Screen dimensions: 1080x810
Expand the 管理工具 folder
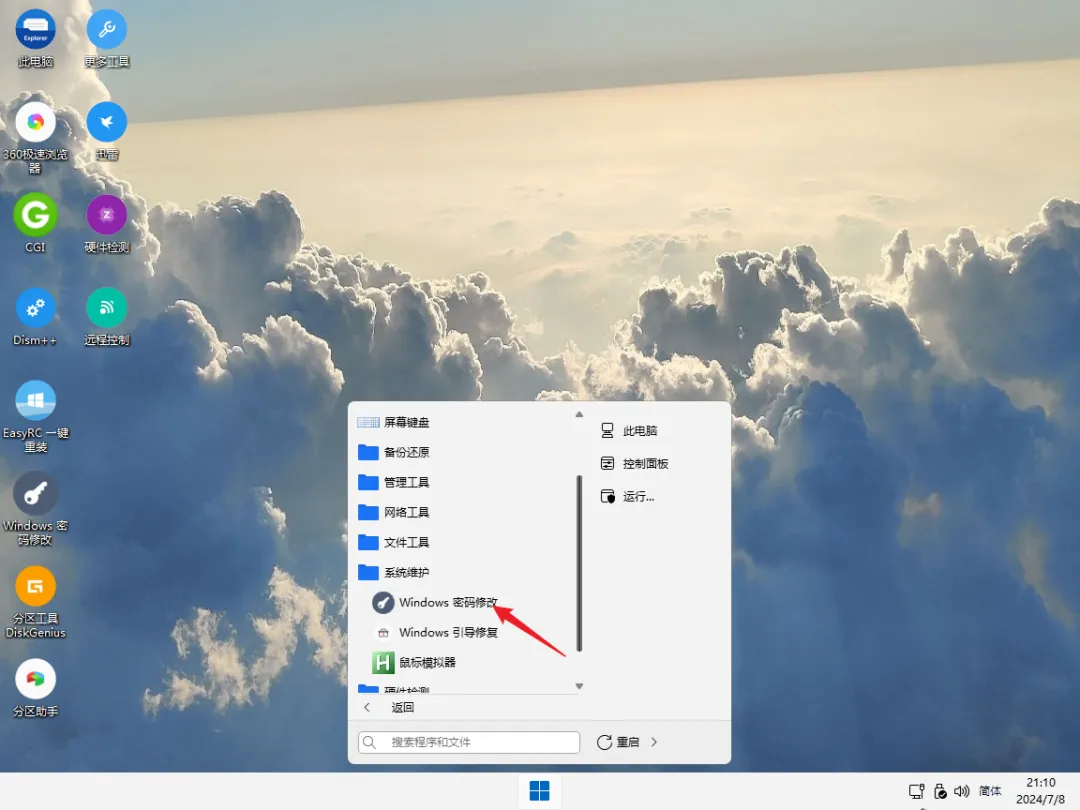point(465,482)
